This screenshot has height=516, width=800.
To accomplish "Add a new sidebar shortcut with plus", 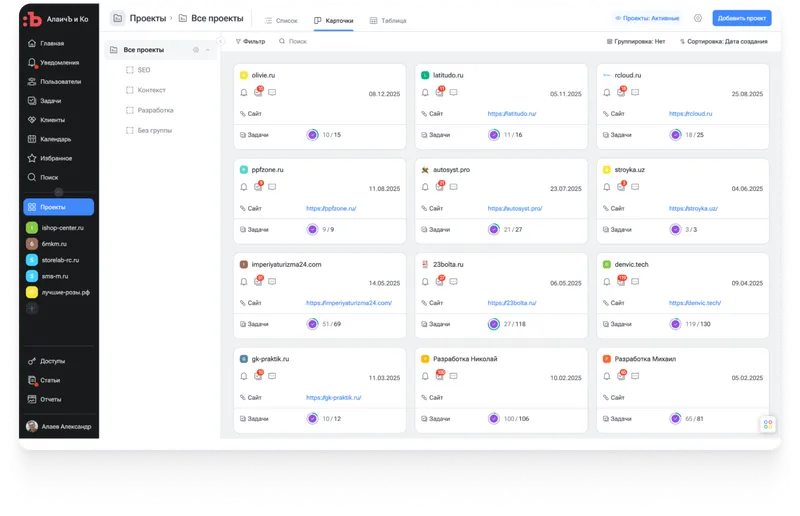I will point(32,308).
